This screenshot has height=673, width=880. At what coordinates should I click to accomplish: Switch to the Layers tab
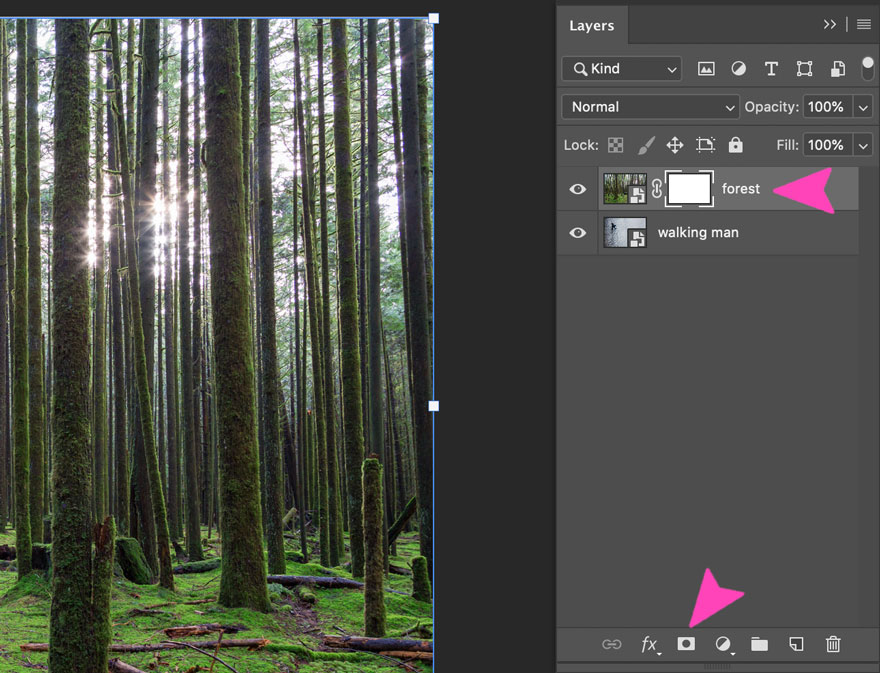[592, 25]
